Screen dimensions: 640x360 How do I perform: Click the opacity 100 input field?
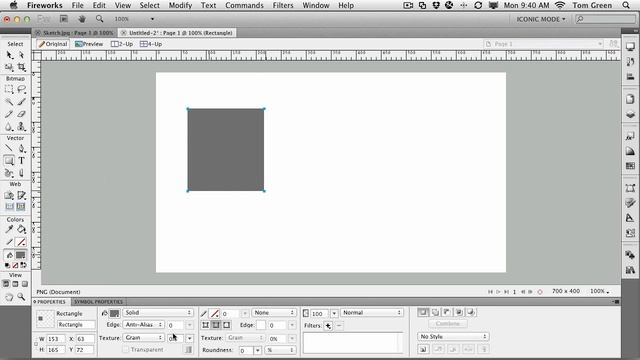(x=320, y=313)
